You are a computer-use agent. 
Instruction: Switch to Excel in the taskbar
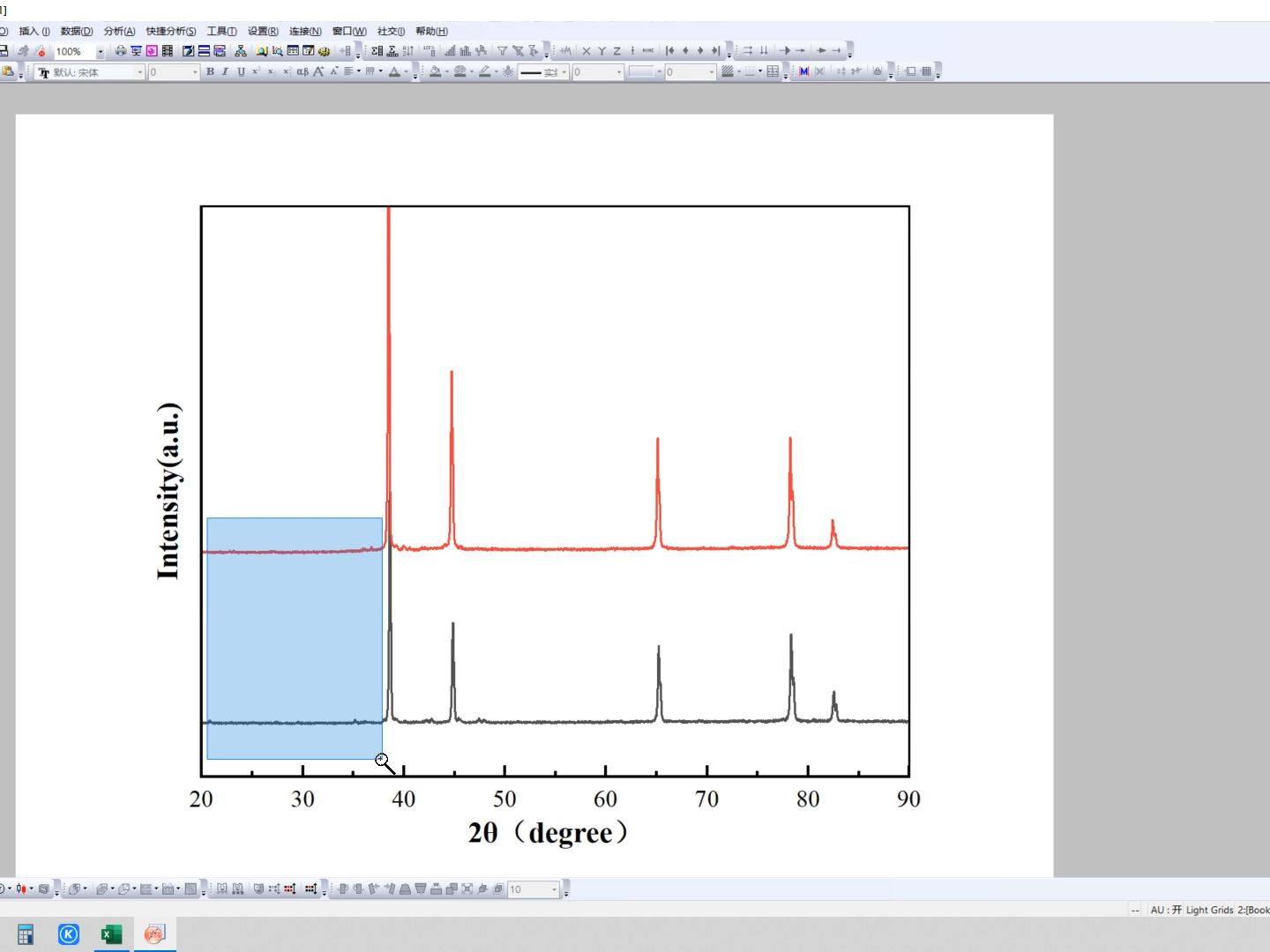[x=111, y=934]
